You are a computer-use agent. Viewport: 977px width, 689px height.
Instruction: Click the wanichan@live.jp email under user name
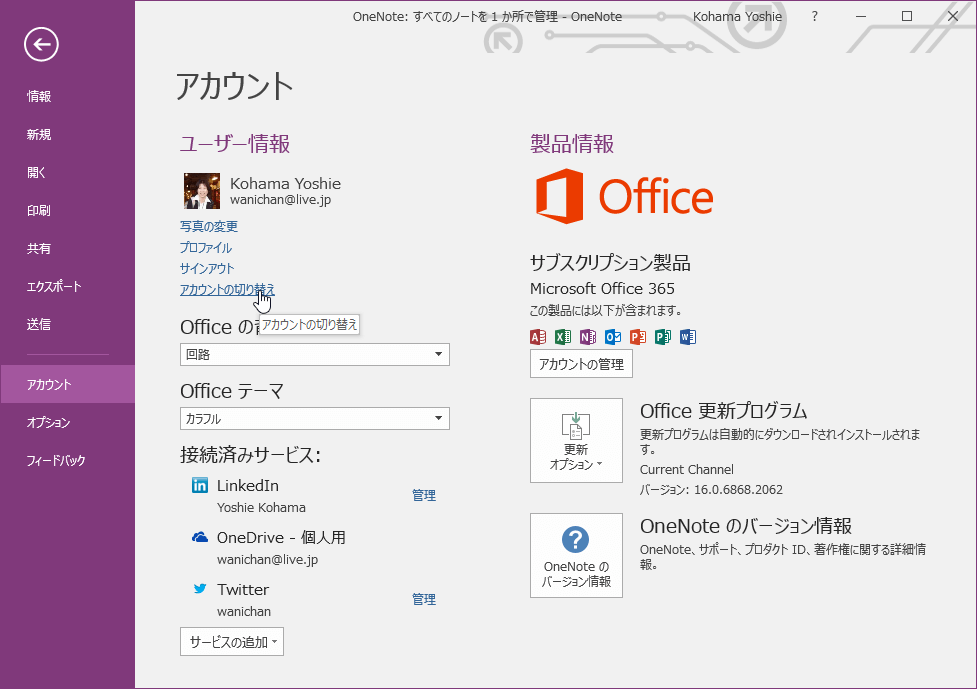tap(280, 200)
